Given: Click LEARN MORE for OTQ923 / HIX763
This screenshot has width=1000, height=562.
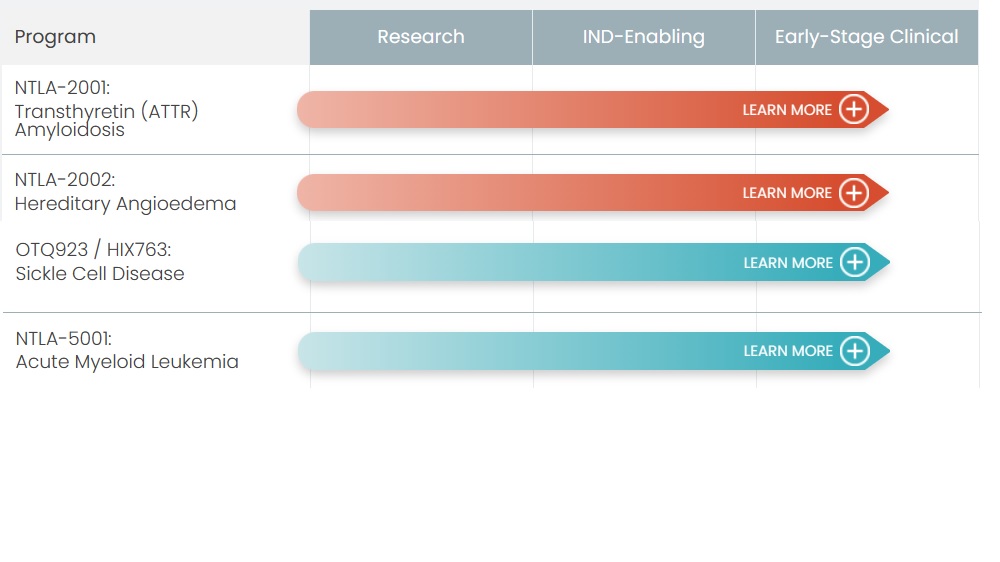Looking at the screenshot, I should click(788, 263).
